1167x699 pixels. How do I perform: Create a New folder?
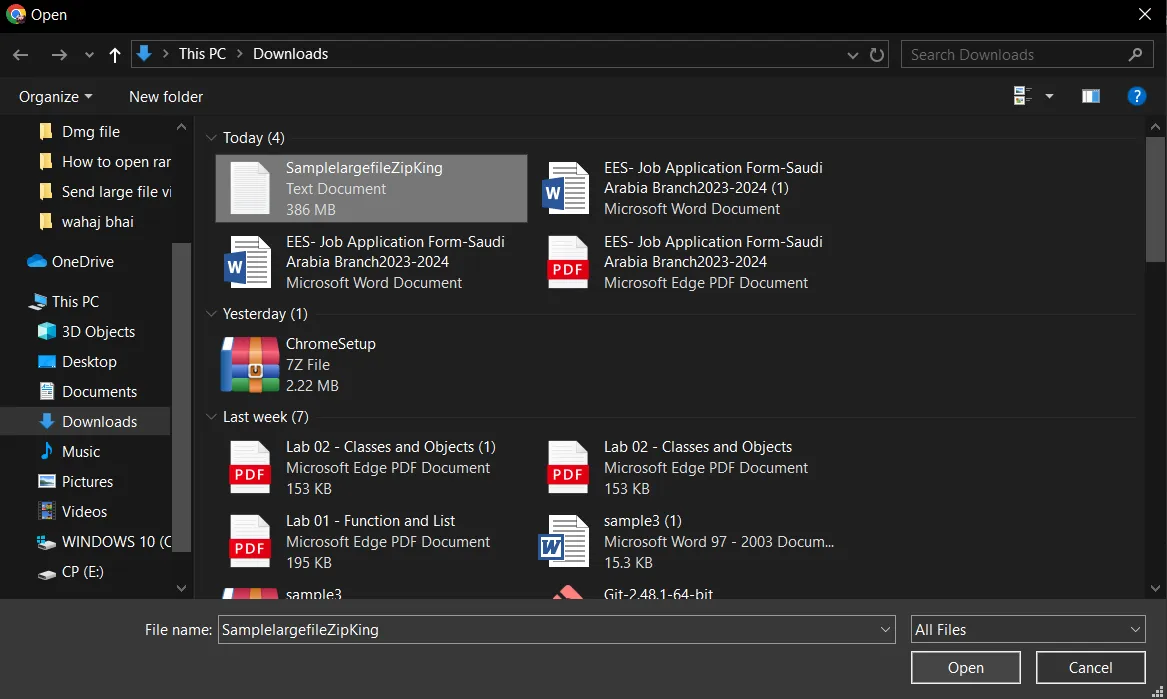click(165, 97)
